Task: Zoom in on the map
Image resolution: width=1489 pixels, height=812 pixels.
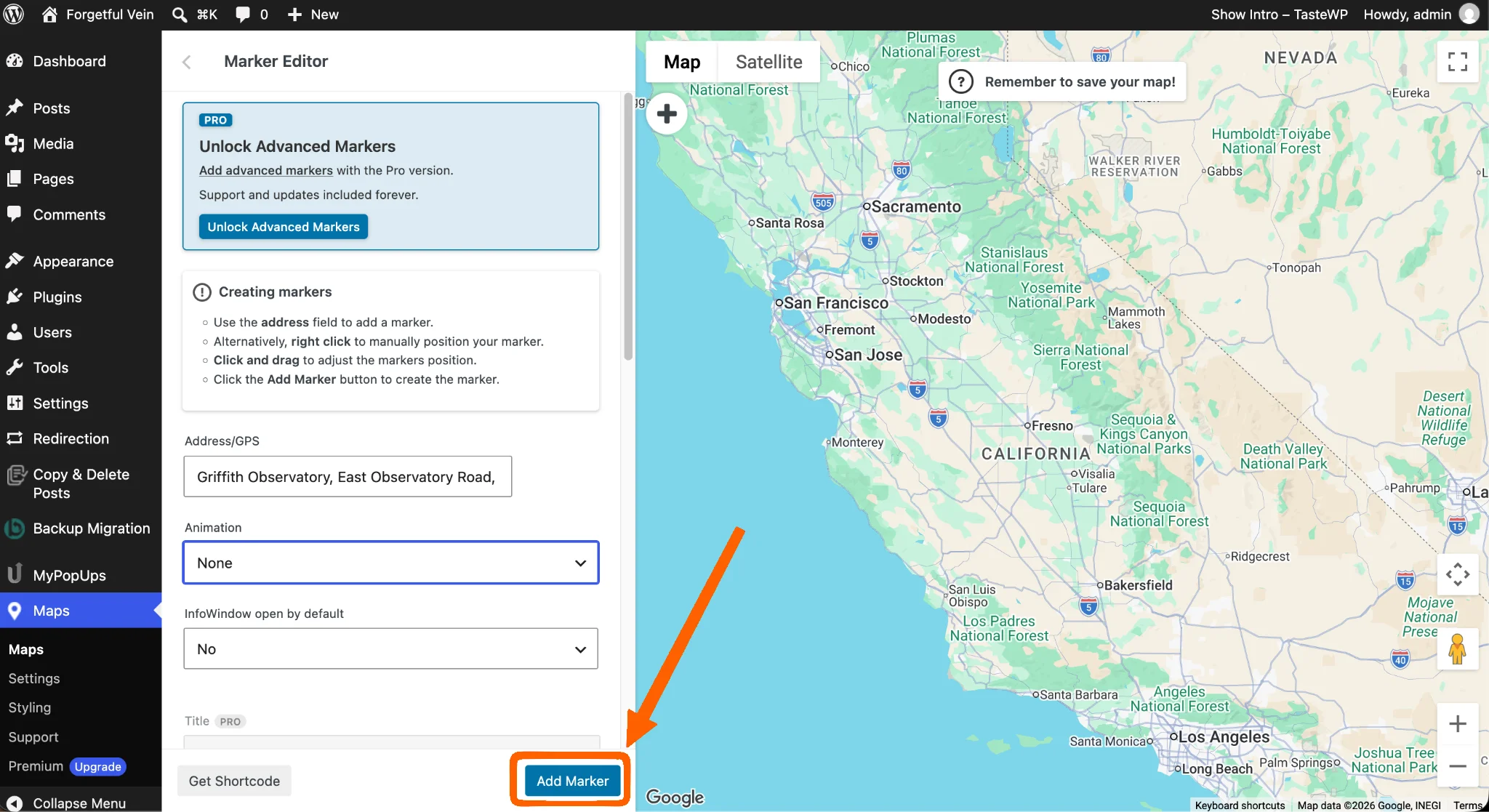Action: [1458, 724]
